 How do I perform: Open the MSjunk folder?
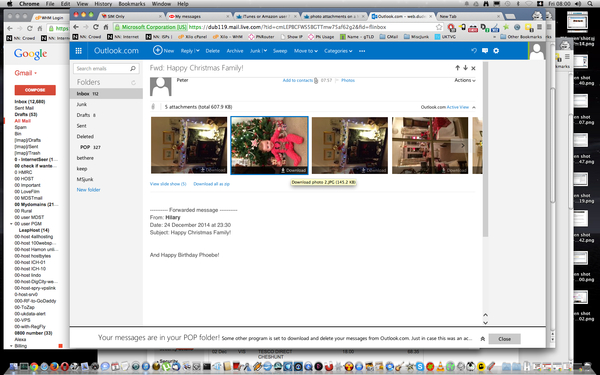click(x=106, y=179)
